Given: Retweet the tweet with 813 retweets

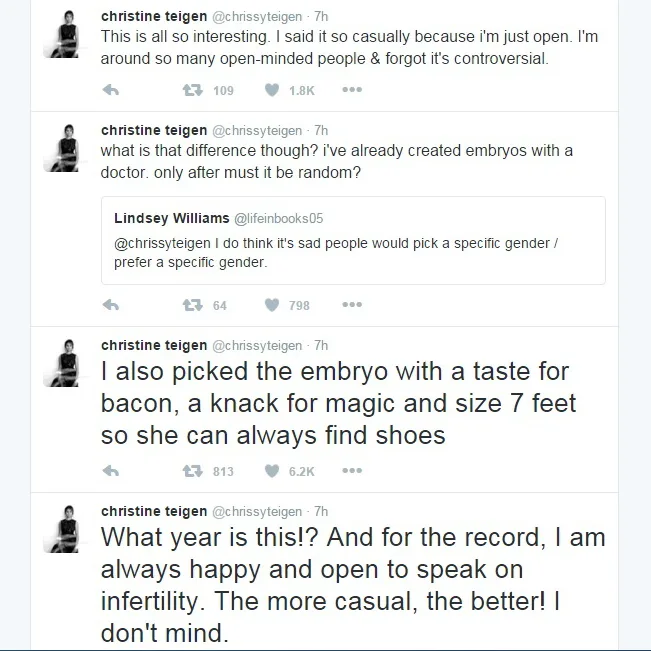Looking at the screenshot, I should point(193,471).
